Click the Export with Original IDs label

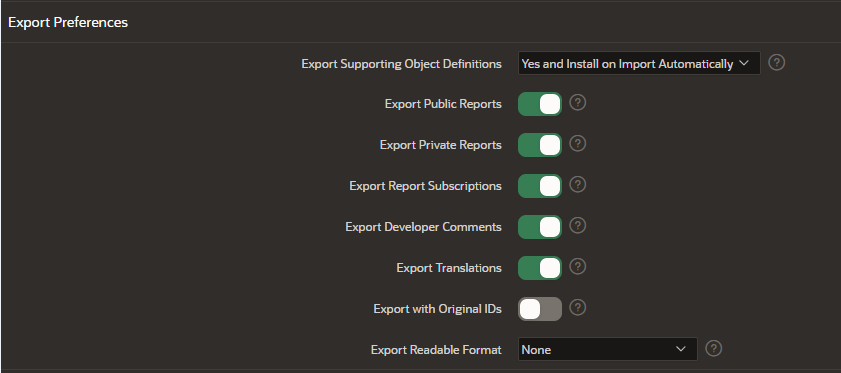(438, 309)
